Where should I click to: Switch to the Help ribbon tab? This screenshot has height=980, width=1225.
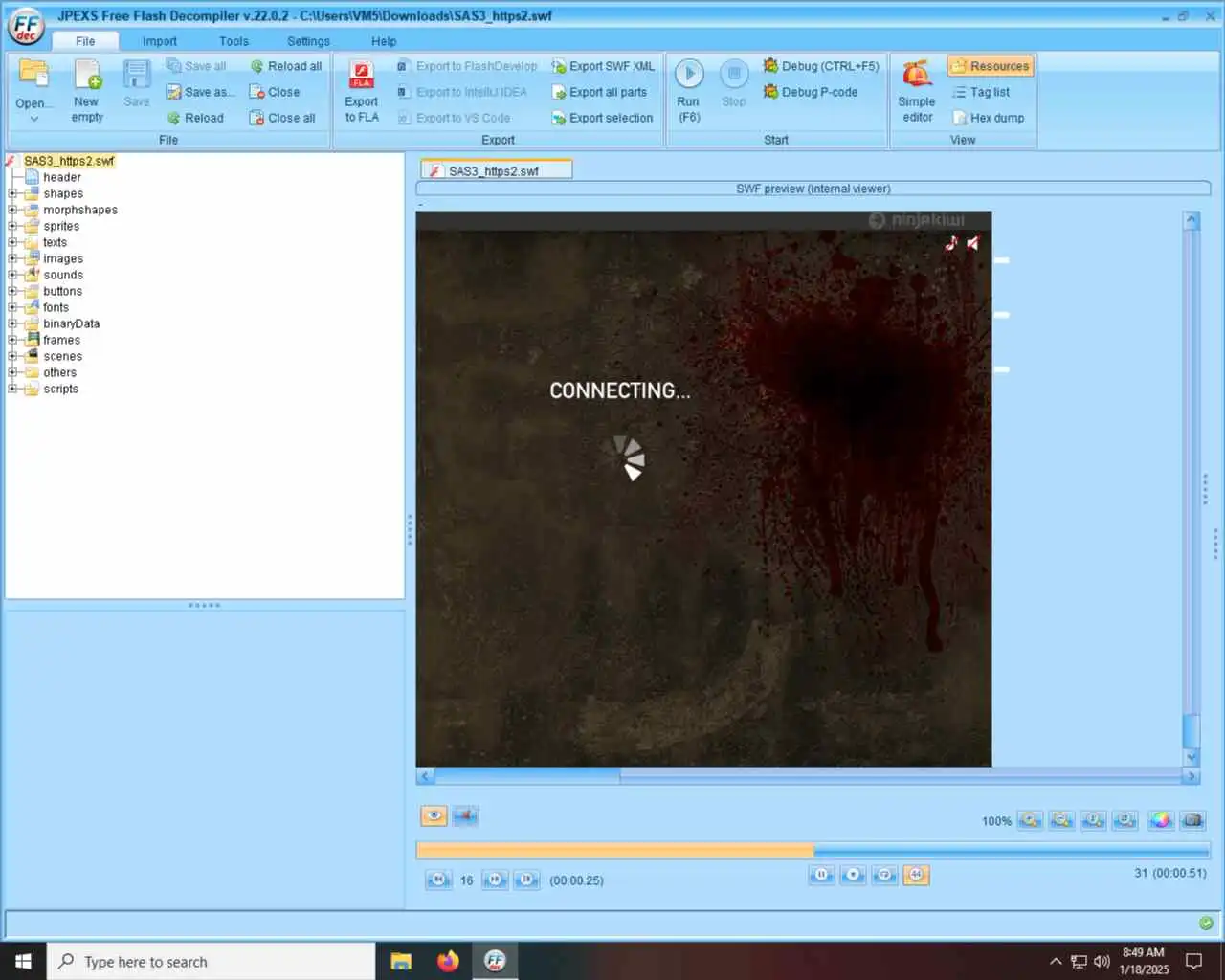pyautogui.click(x=384, y=41)
